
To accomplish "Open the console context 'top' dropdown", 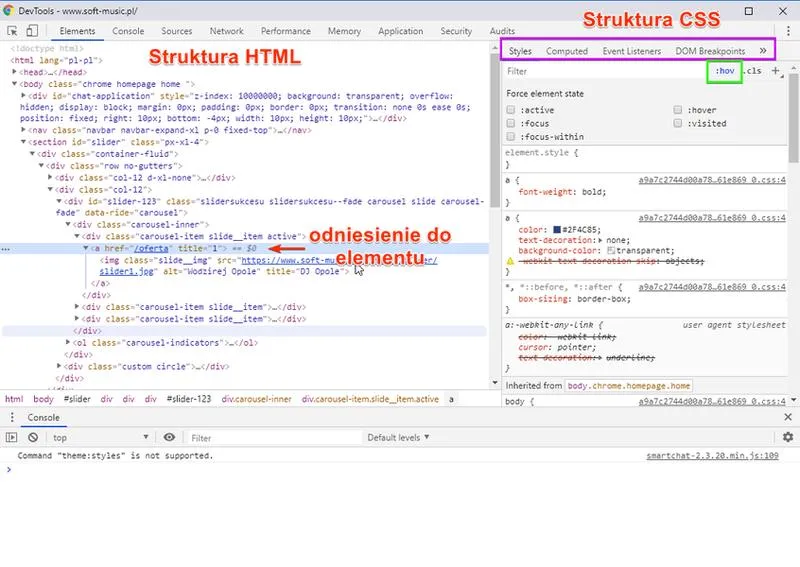I will pos(101,437).
